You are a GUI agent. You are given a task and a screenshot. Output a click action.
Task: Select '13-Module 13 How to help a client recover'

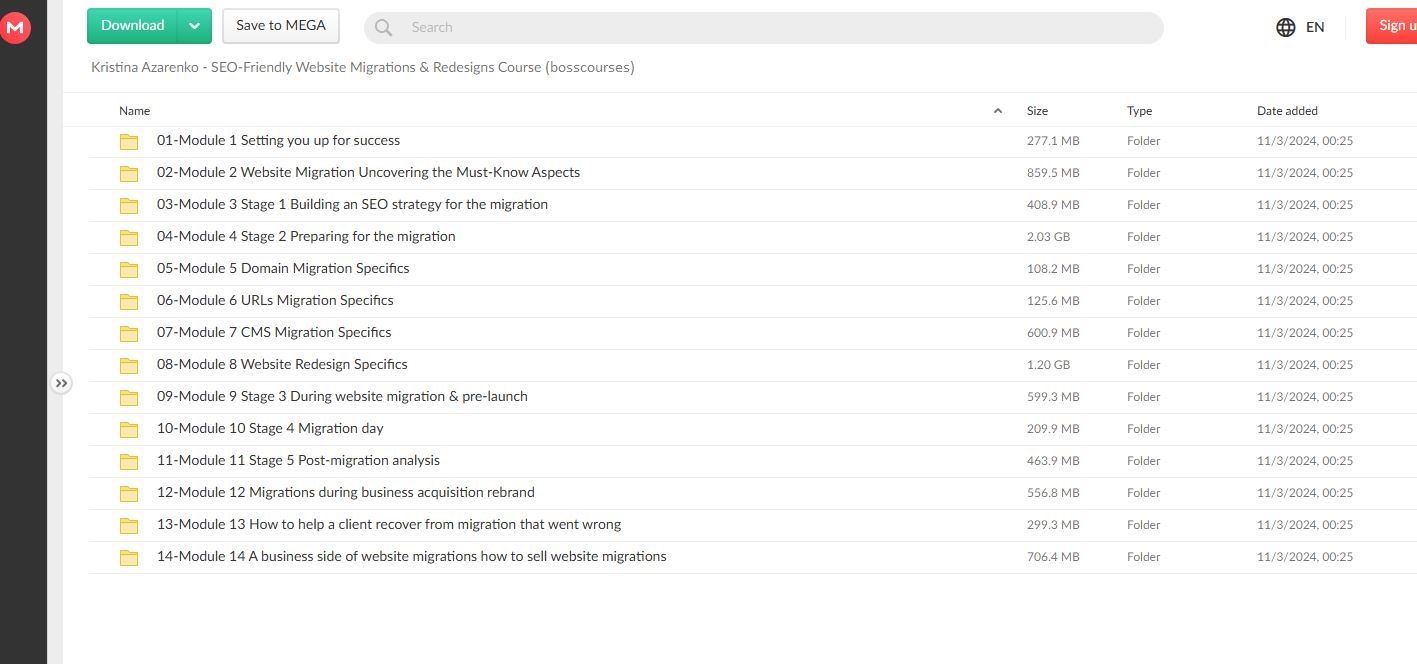(389, 525)
